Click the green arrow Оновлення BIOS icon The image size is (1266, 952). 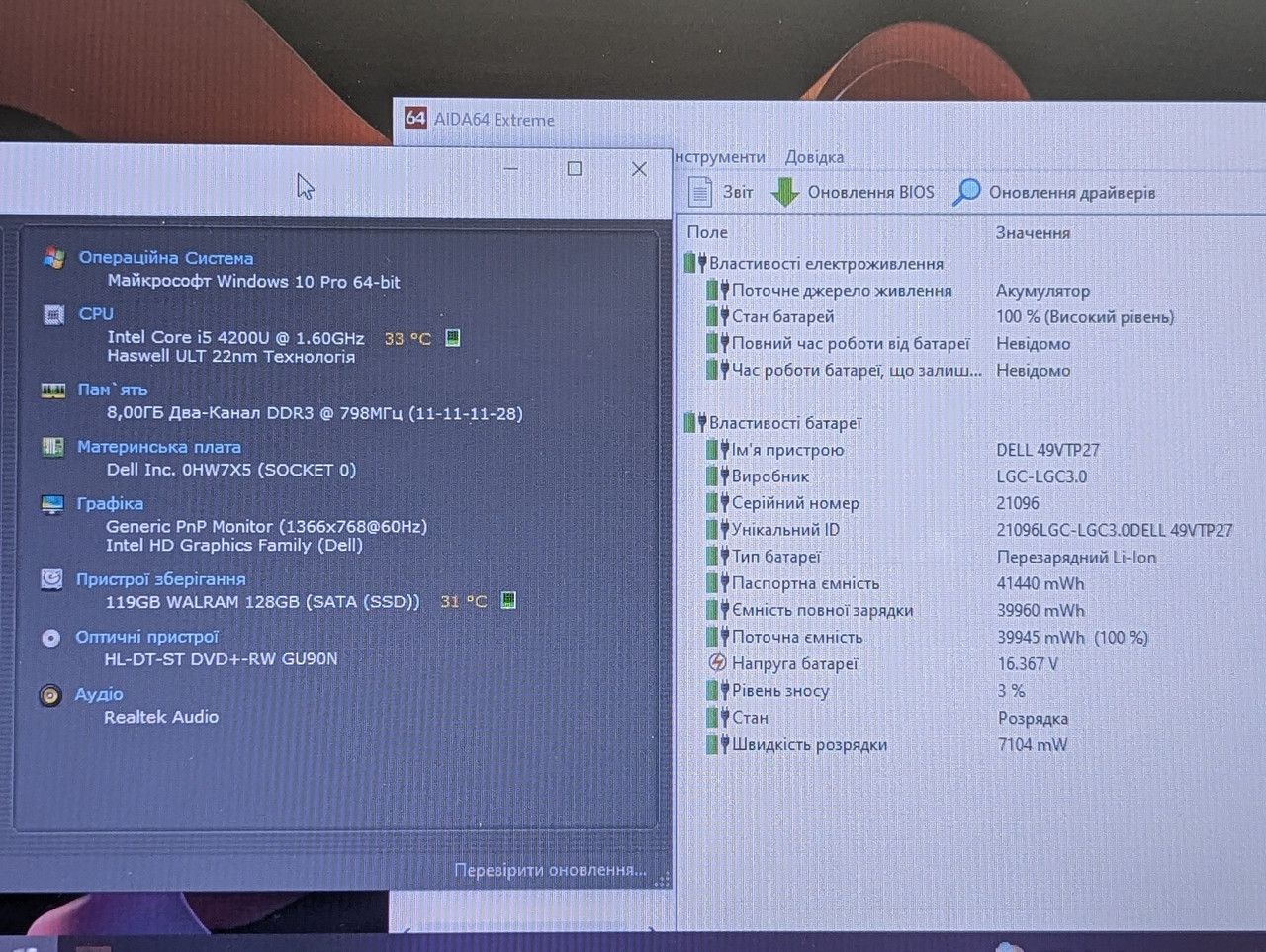(x=785, y=192)
